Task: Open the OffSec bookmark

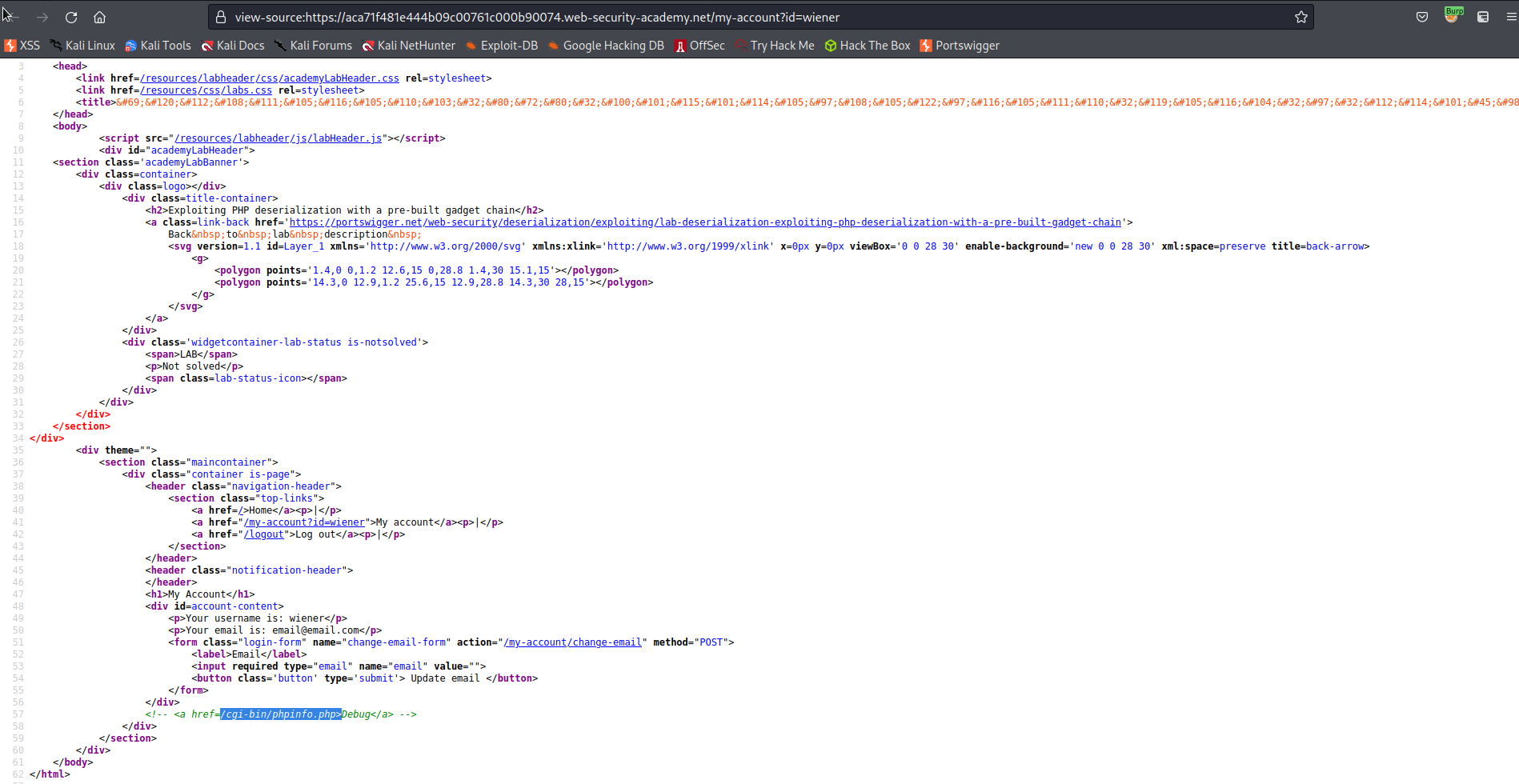Action: click(699, 46)
